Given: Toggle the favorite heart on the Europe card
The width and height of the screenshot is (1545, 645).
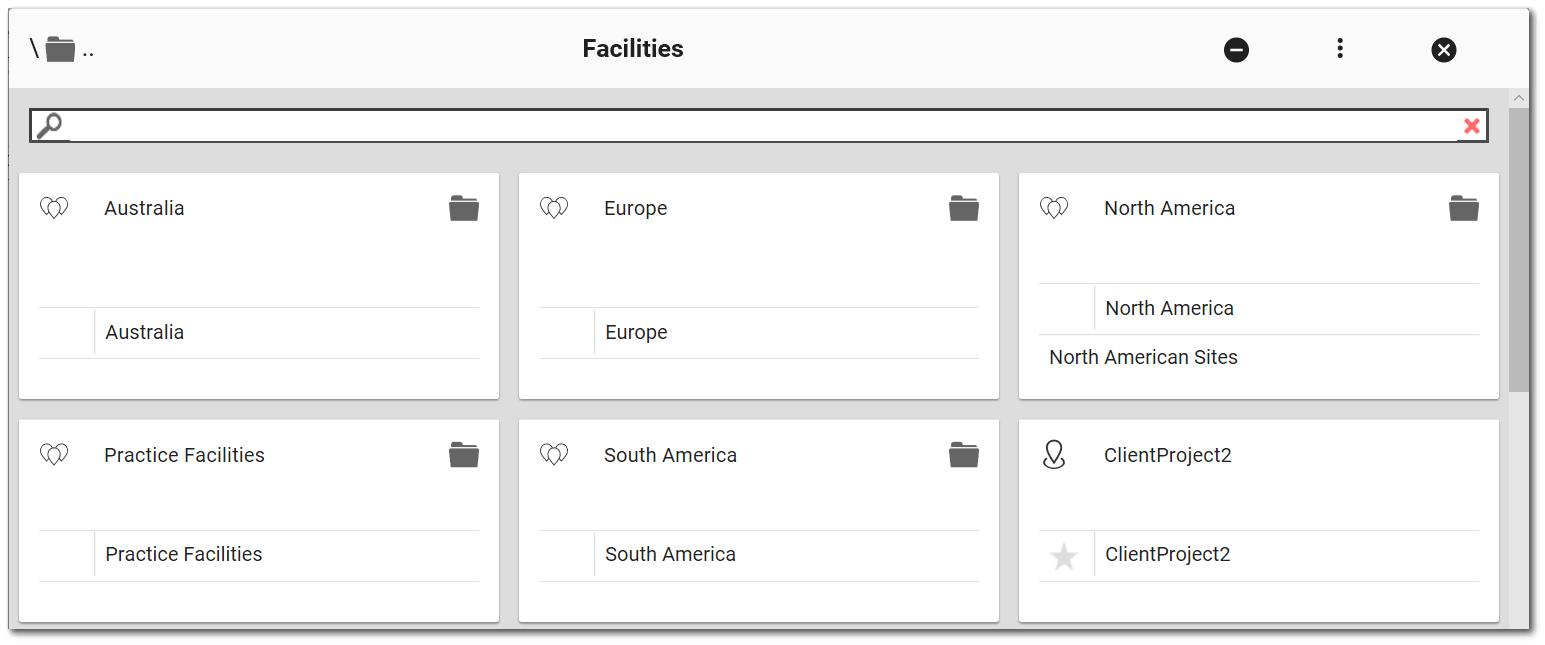Looking at the screenshot, I should tap(554, 207).
